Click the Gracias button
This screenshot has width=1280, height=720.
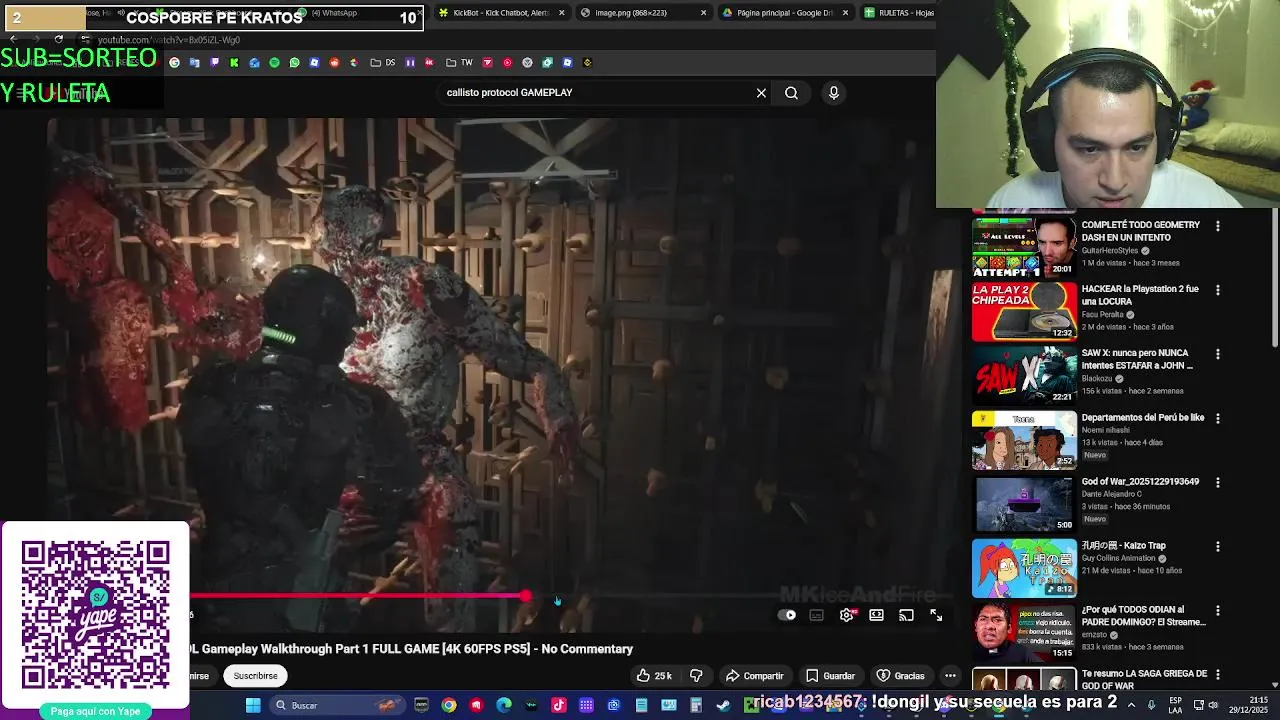[900, 676]
